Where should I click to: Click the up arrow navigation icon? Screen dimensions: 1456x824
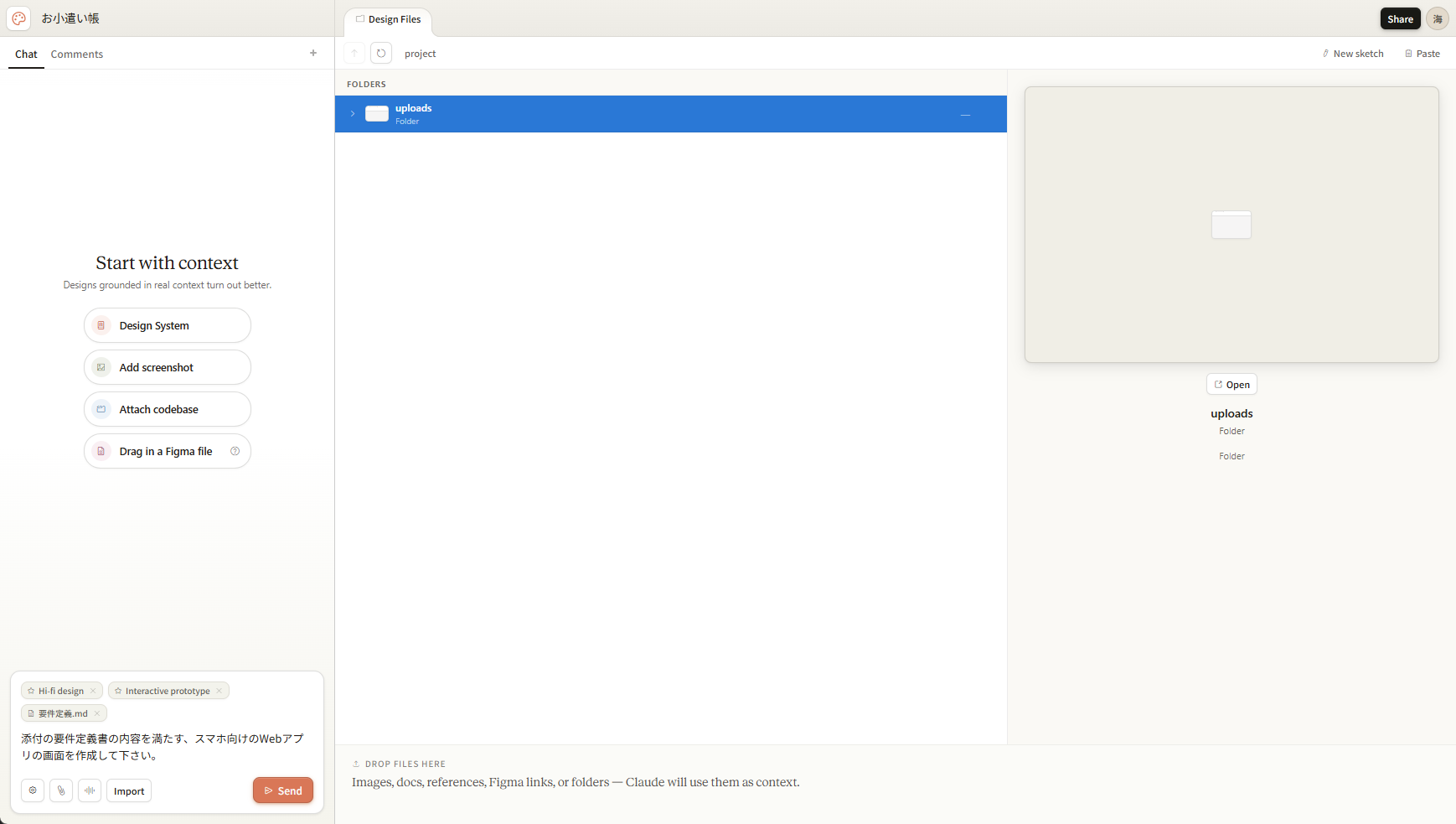[x=354, y=54]
